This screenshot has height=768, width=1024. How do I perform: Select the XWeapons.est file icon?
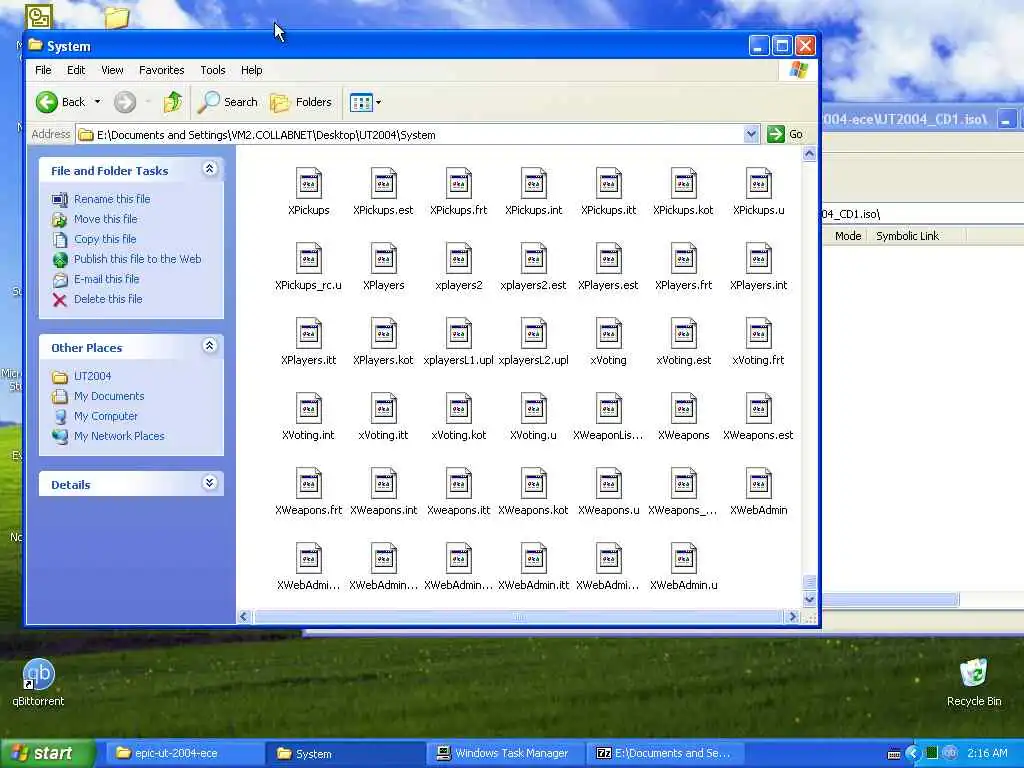(758, 409)
